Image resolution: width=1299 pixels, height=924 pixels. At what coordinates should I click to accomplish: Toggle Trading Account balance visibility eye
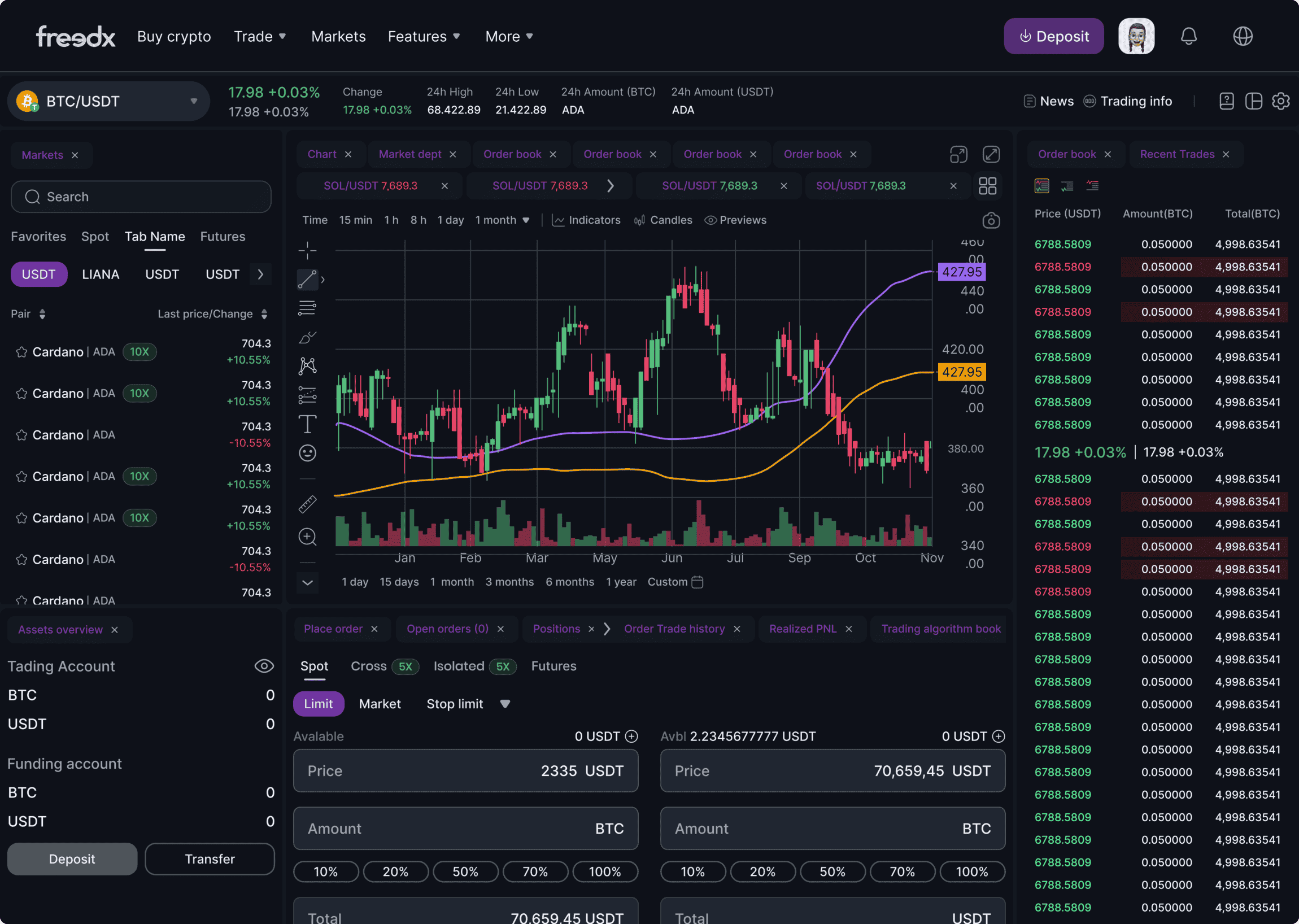pyautogui.click(x=264, y=666)
